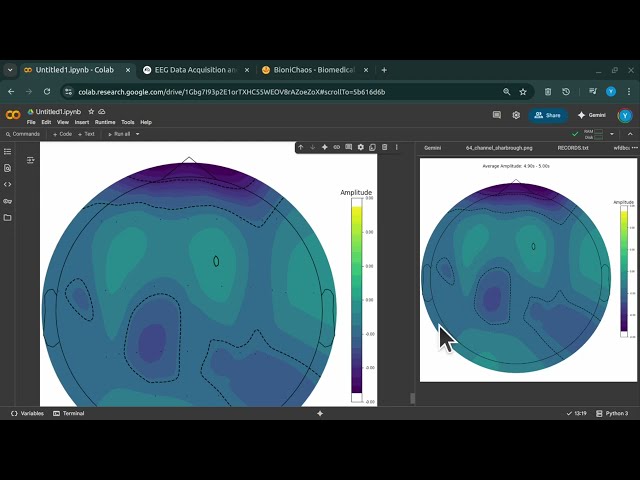This screenshot has height=480, width=640.
Task: Open the Find and replace sidebar icon
Action: click(x=7, y=168)
